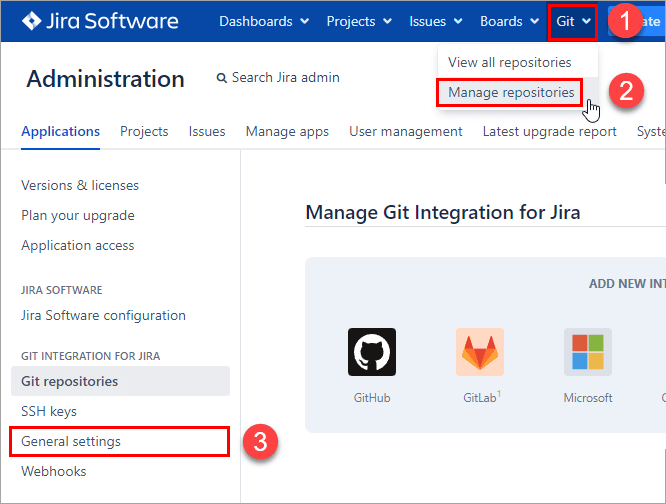Image resolution: width=666 pixels, height=504 pixels.
Task: Switch to the Projects admin tab
Action: pos(144,132)
